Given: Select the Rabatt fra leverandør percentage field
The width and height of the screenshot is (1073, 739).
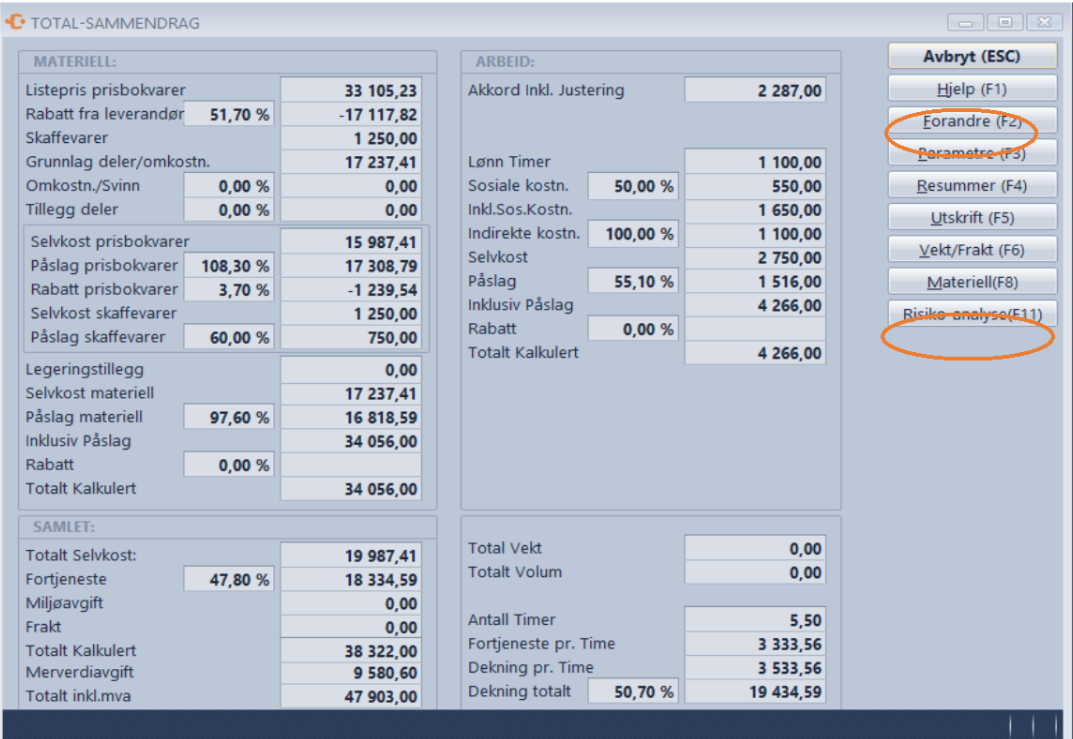Looking at the screenshot, I should 229,115.
